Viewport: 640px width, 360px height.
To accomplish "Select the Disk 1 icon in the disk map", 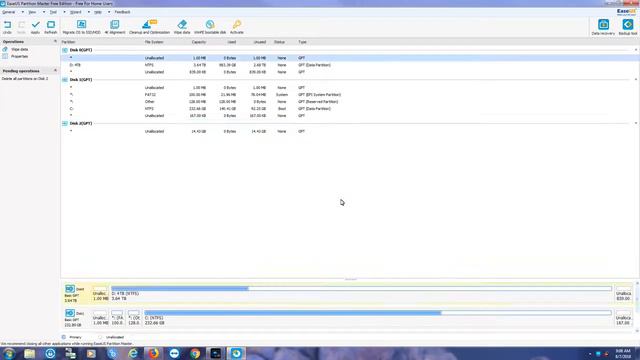I will tap(70, 313).
